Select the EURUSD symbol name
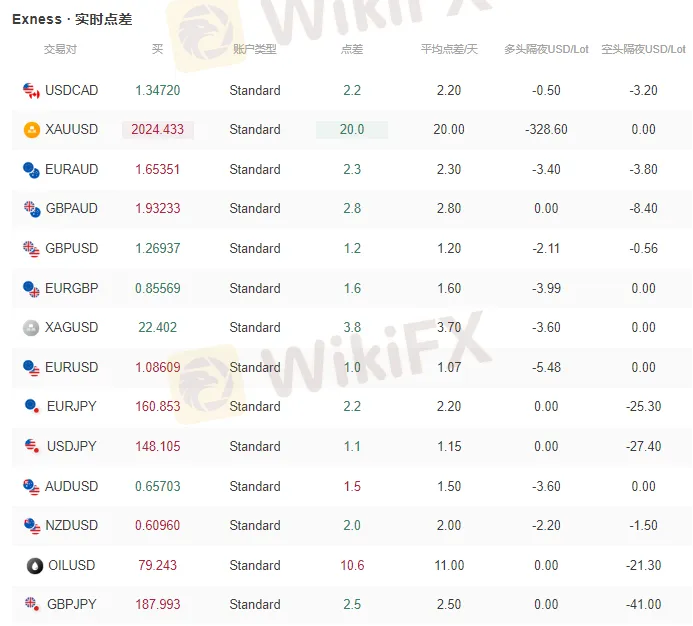The width and height of the screenshot is (693, 626). 72,367
